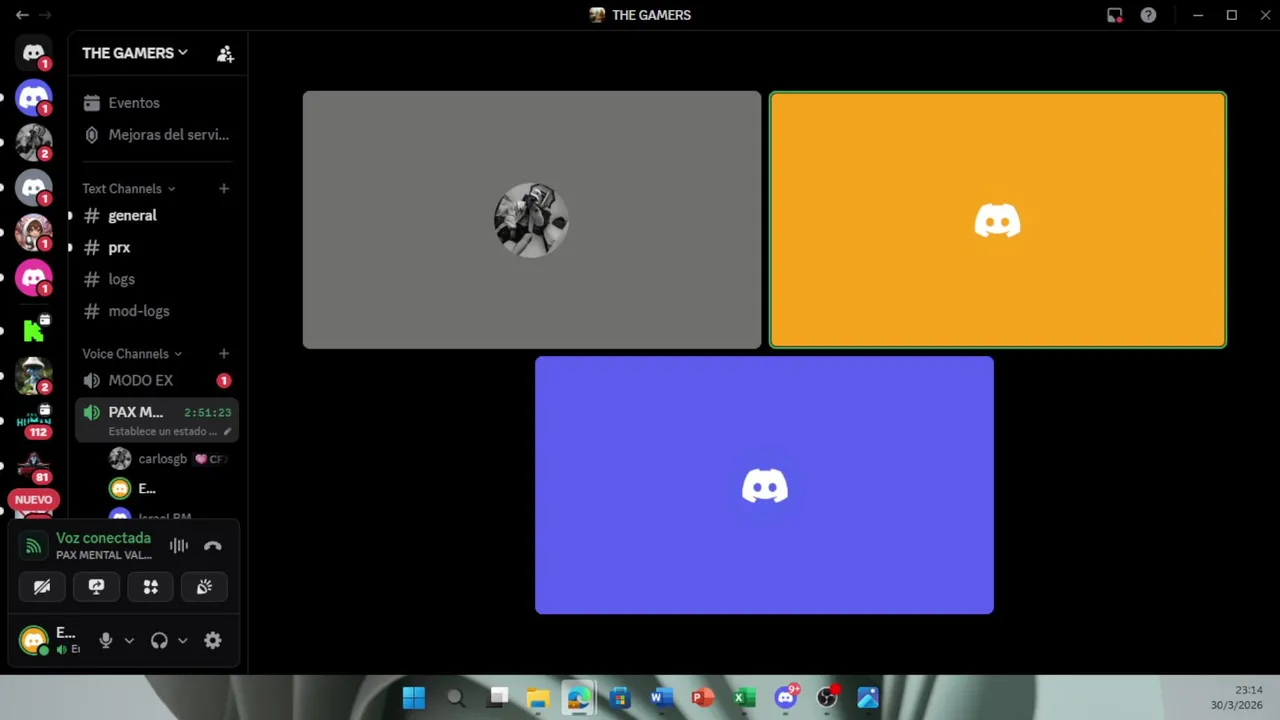1280x720 pixels.
Task: Click Voz conectada status text
Action: [103, 538]
